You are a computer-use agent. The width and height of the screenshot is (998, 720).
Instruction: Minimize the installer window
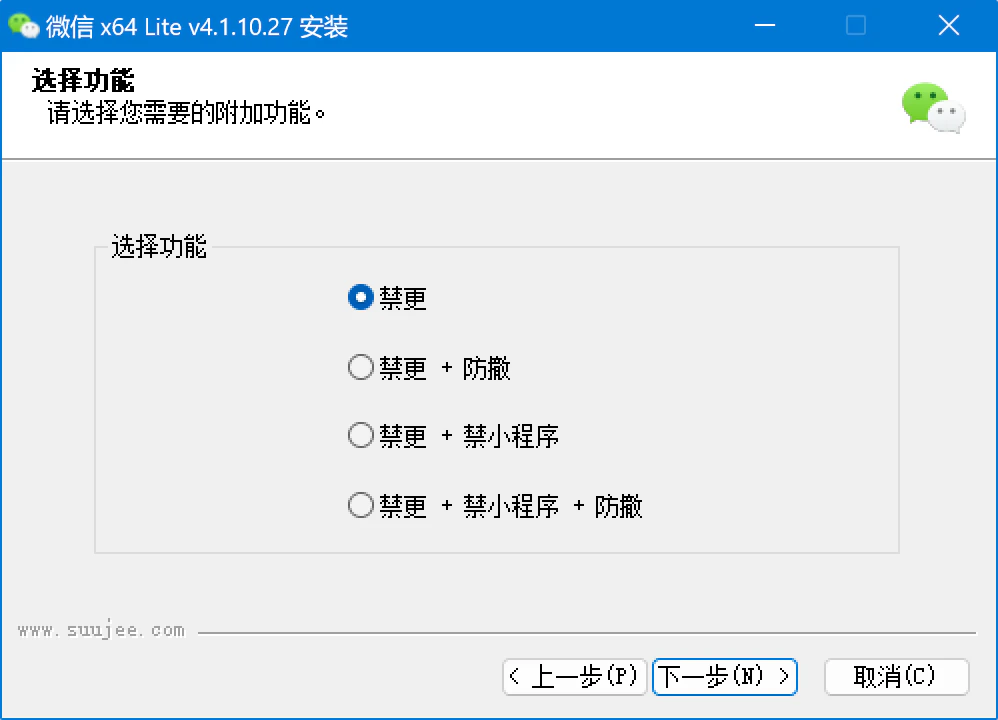[x=764, y=25]
